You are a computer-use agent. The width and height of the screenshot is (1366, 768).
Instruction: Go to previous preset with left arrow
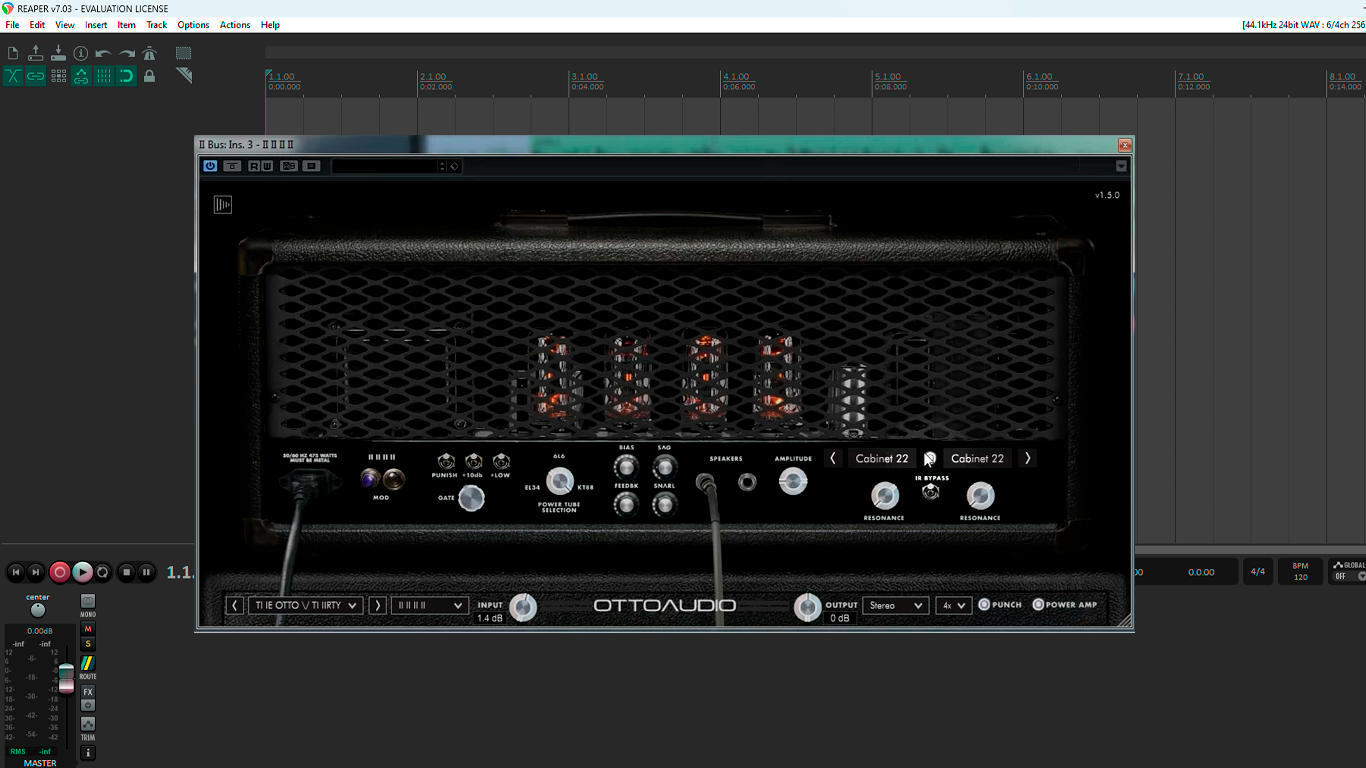point(235,605)
